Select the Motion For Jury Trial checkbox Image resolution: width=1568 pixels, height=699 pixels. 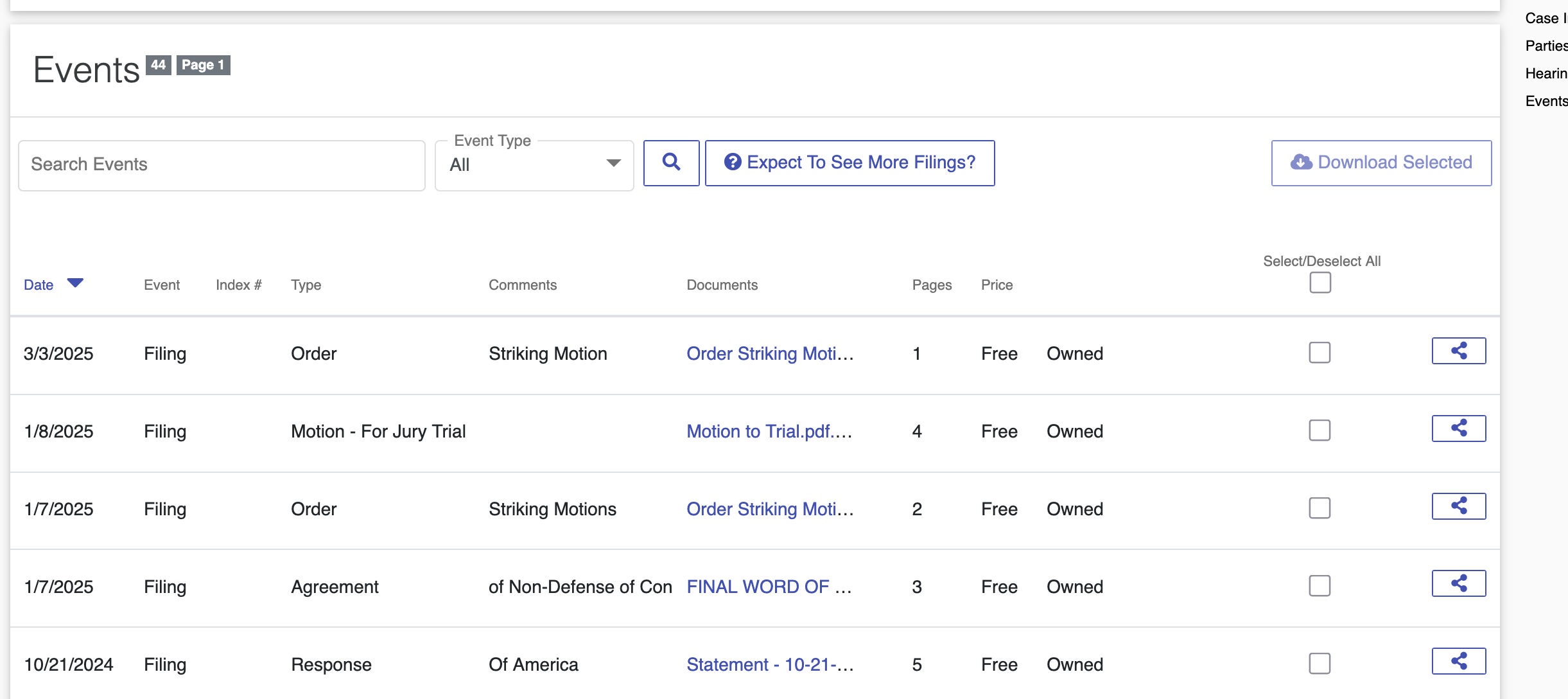coord(1320,430)
